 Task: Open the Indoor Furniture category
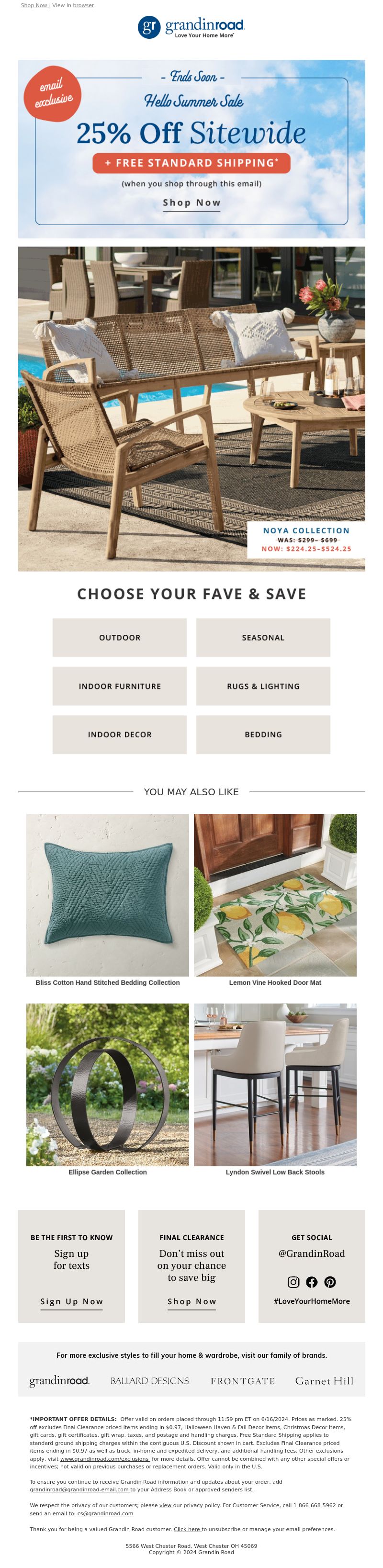(119, 686)
